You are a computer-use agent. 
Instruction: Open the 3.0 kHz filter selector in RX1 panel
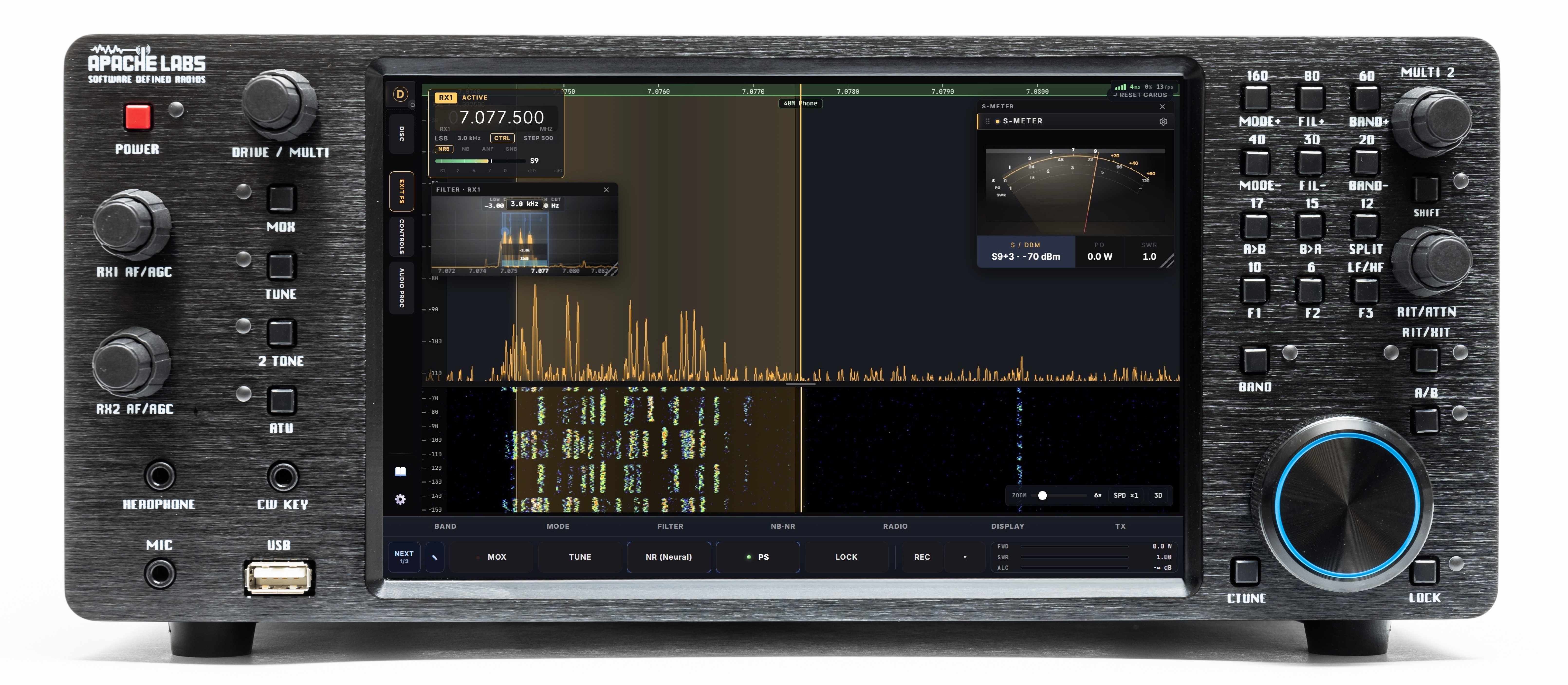[469, 138]
